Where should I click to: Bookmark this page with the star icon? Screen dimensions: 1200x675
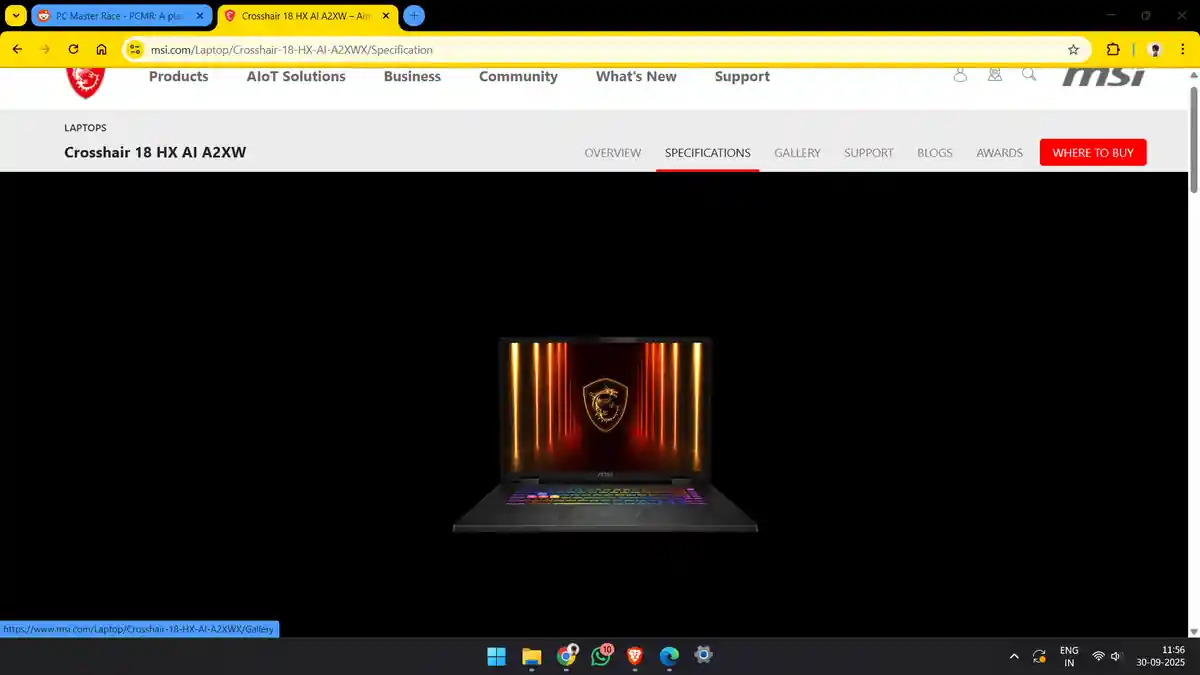pyautogui.click(x=1073, y=49)
